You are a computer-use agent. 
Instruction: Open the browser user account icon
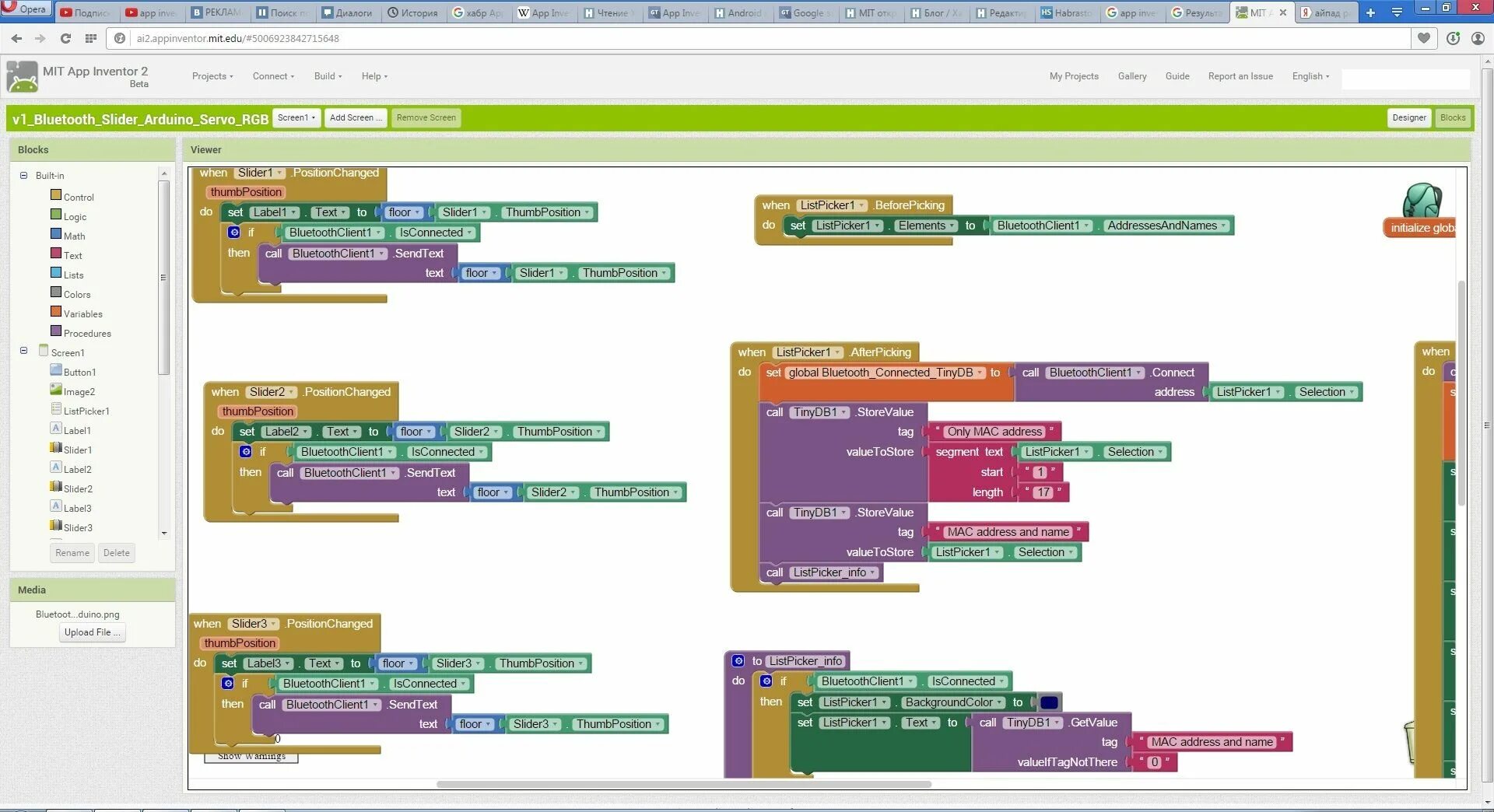tap(1478, 38)
